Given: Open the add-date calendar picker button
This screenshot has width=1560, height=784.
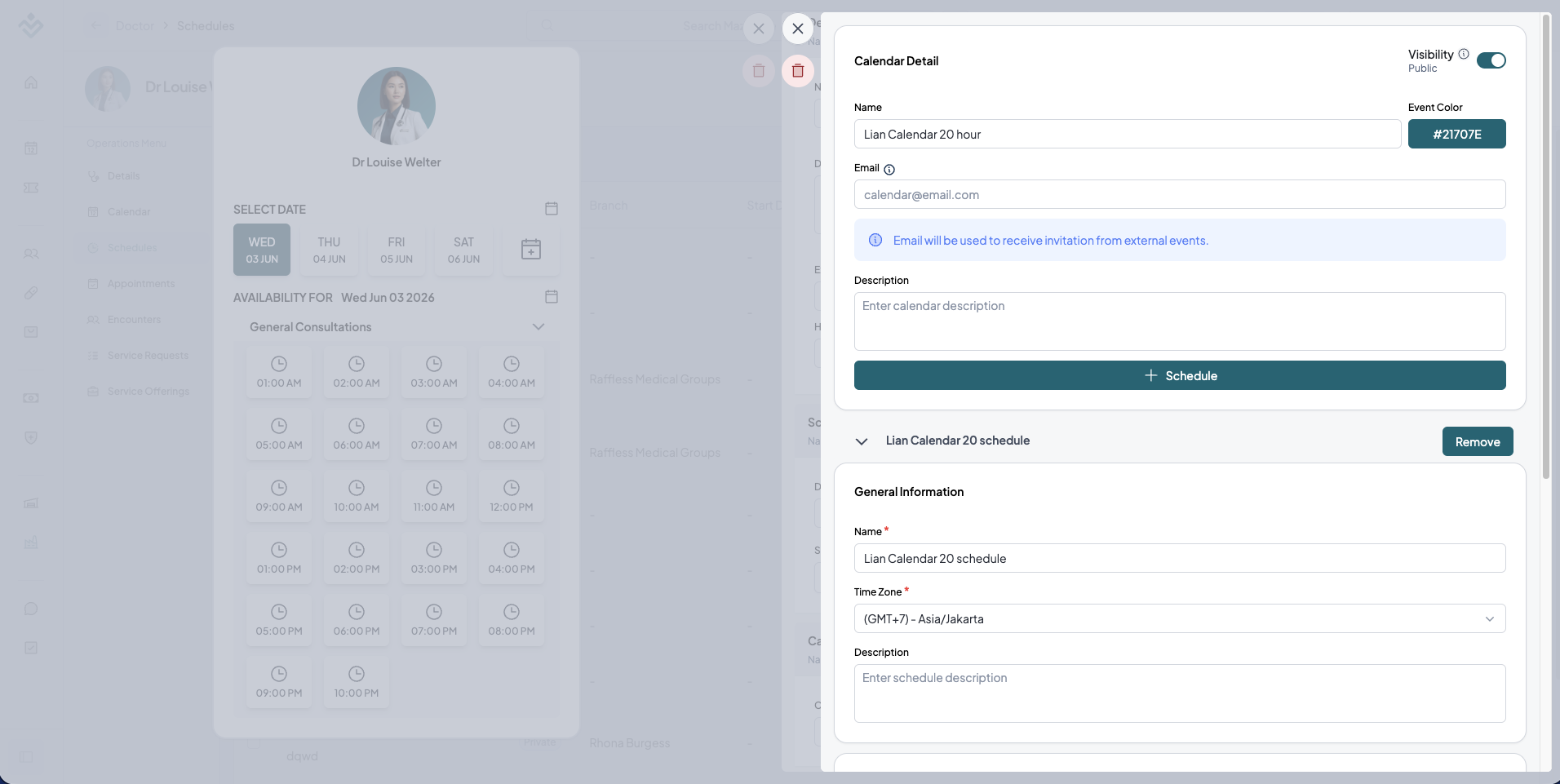Looking at the screenshot, I should point(531,250).
